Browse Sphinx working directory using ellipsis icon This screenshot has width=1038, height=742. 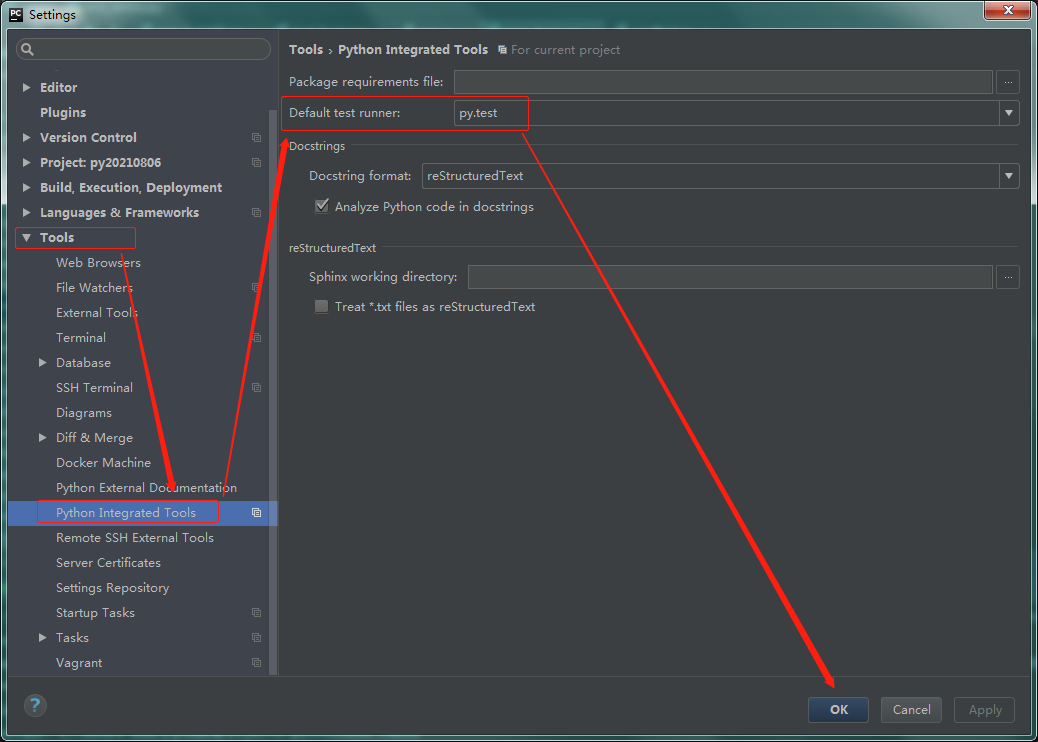pyautogui.click(x=1008, y=277)
